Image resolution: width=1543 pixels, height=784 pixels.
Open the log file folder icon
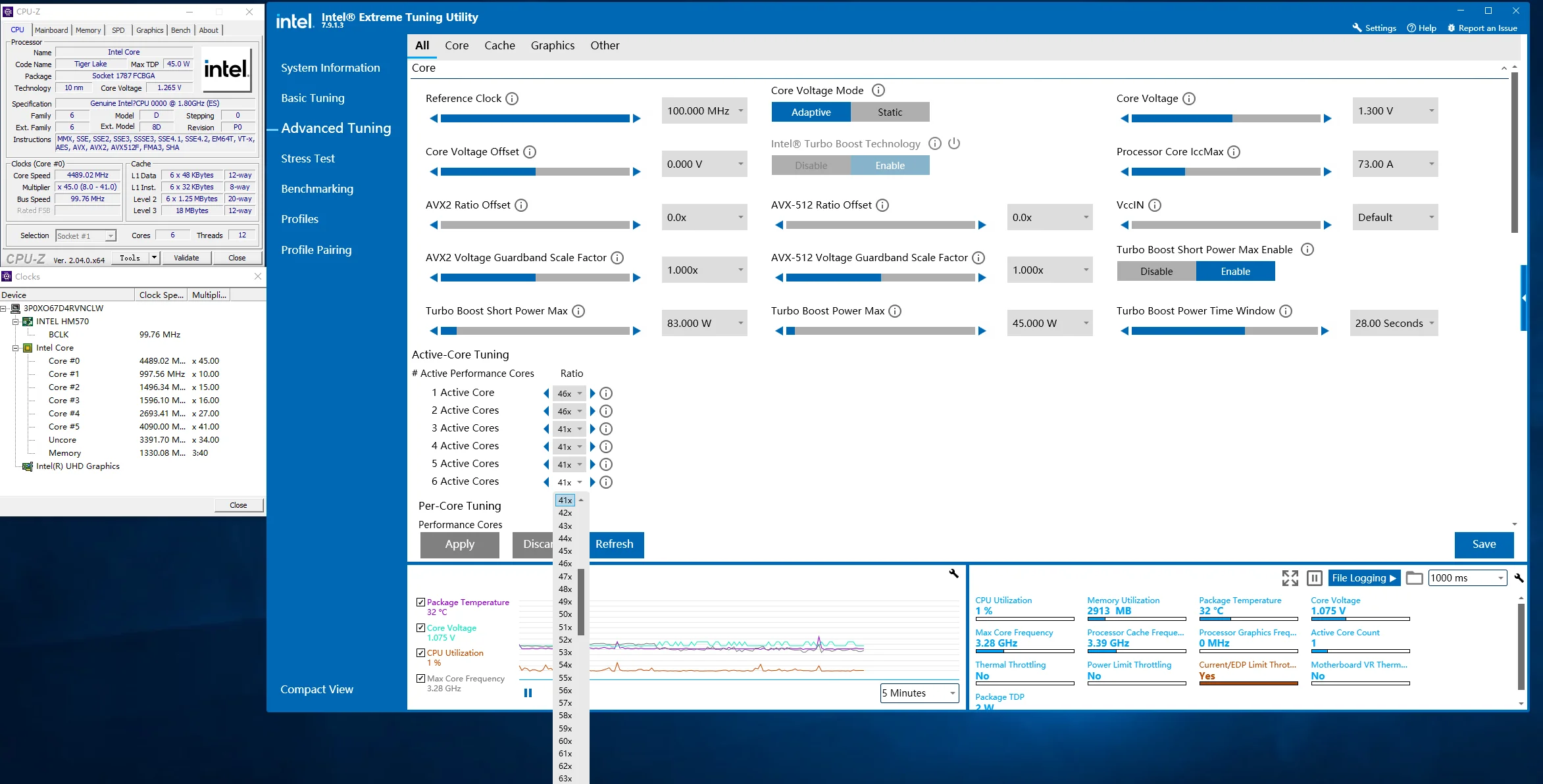(1414, 578)
